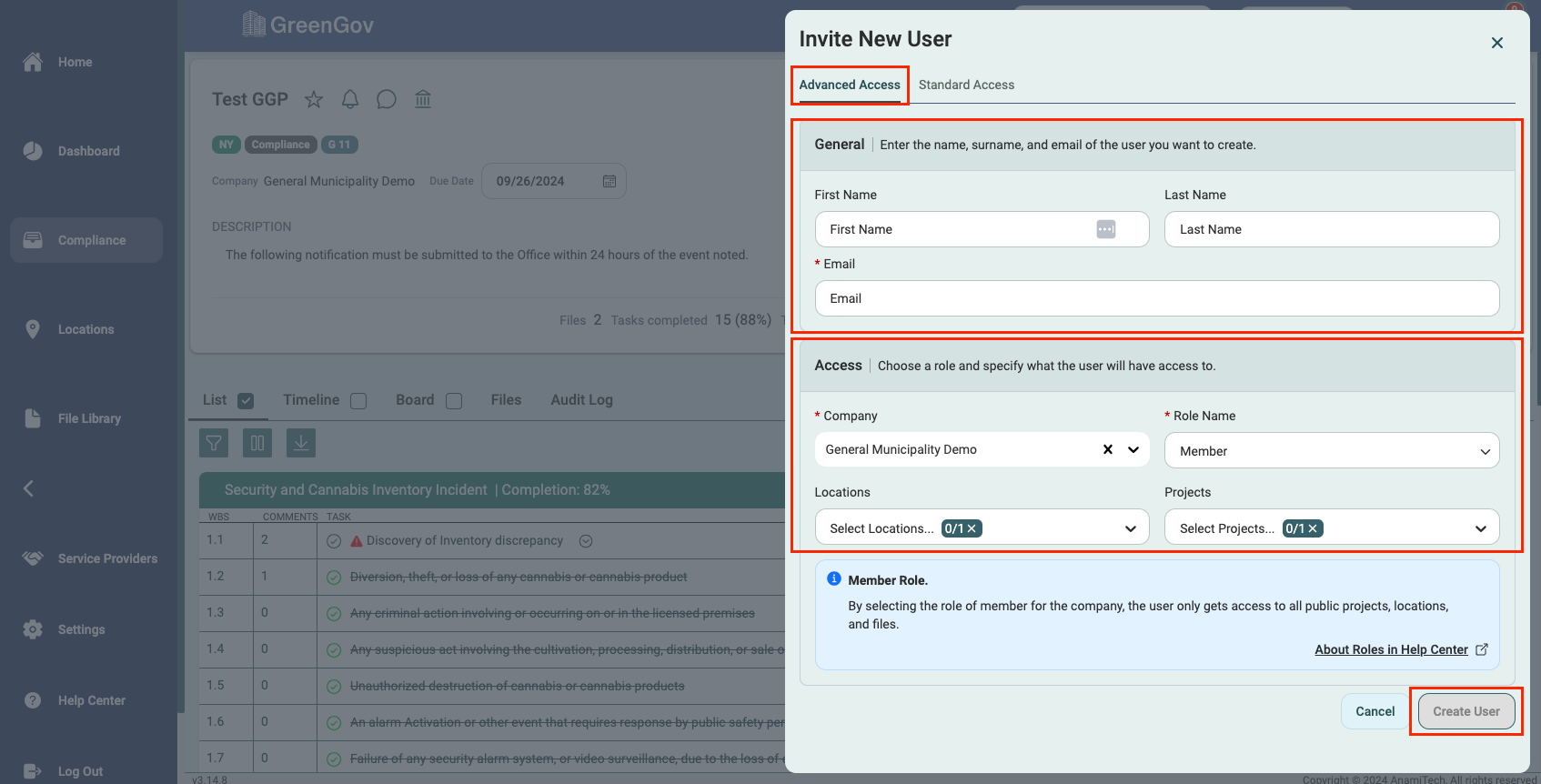Enable the Board checkbox
This screenshot has width=1541, height=784.
click(x=454, y=401)
